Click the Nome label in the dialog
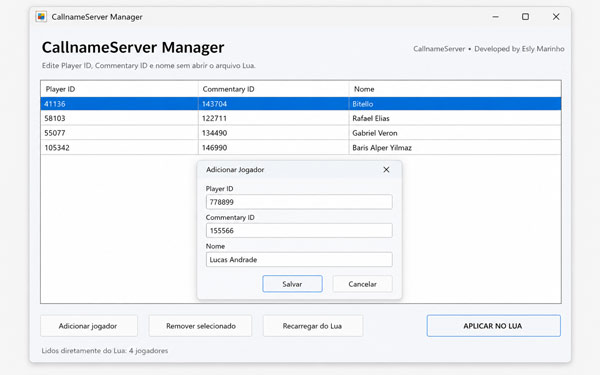Image resolution: width=600 pixels, height=375 pixels. [x=215, y=246]
